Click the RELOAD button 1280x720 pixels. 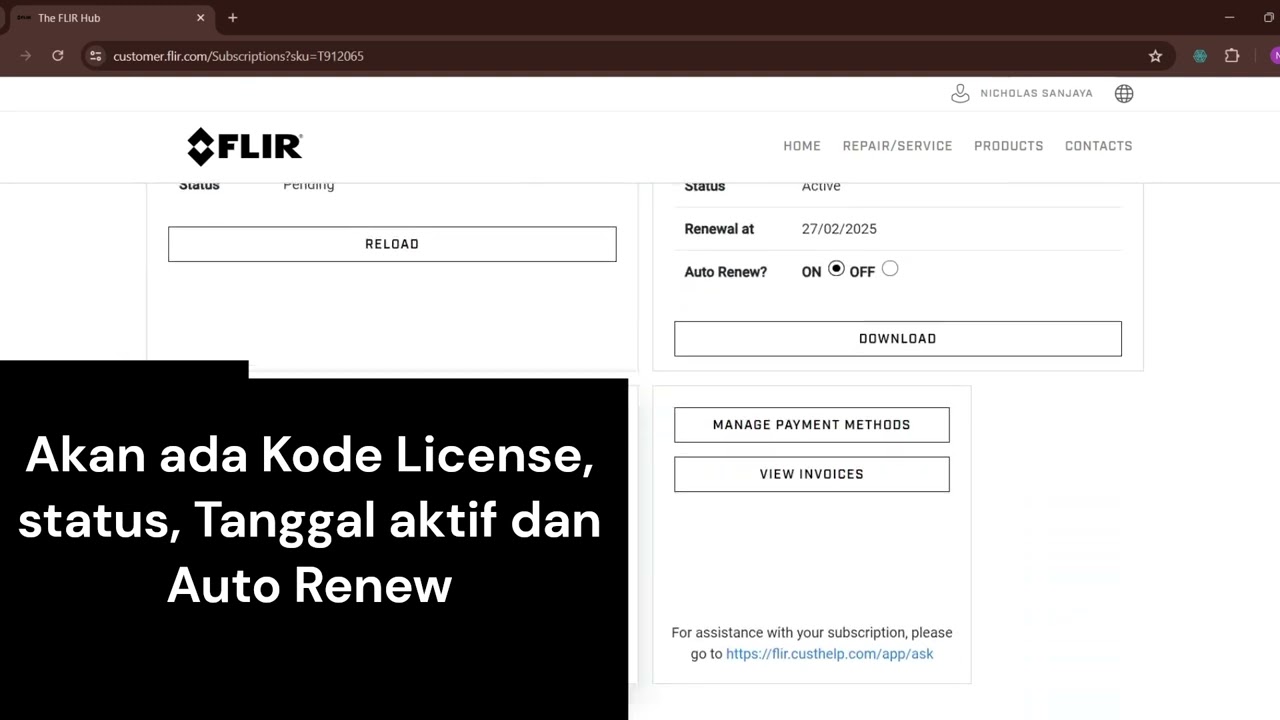[392, 244]
